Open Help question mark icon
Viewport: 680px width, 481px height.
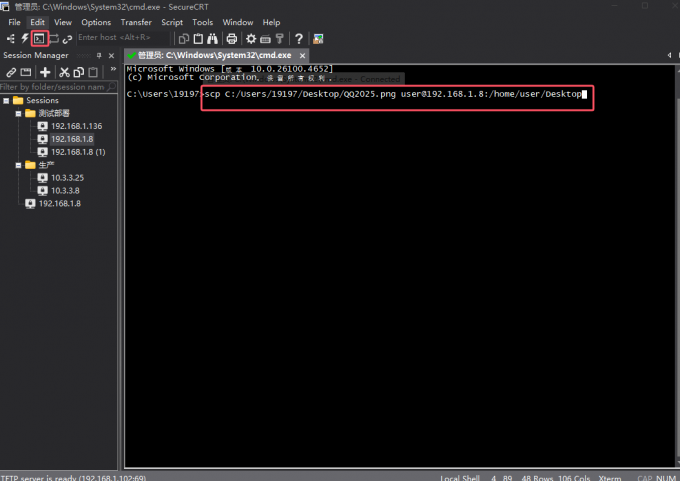[299, 39]
